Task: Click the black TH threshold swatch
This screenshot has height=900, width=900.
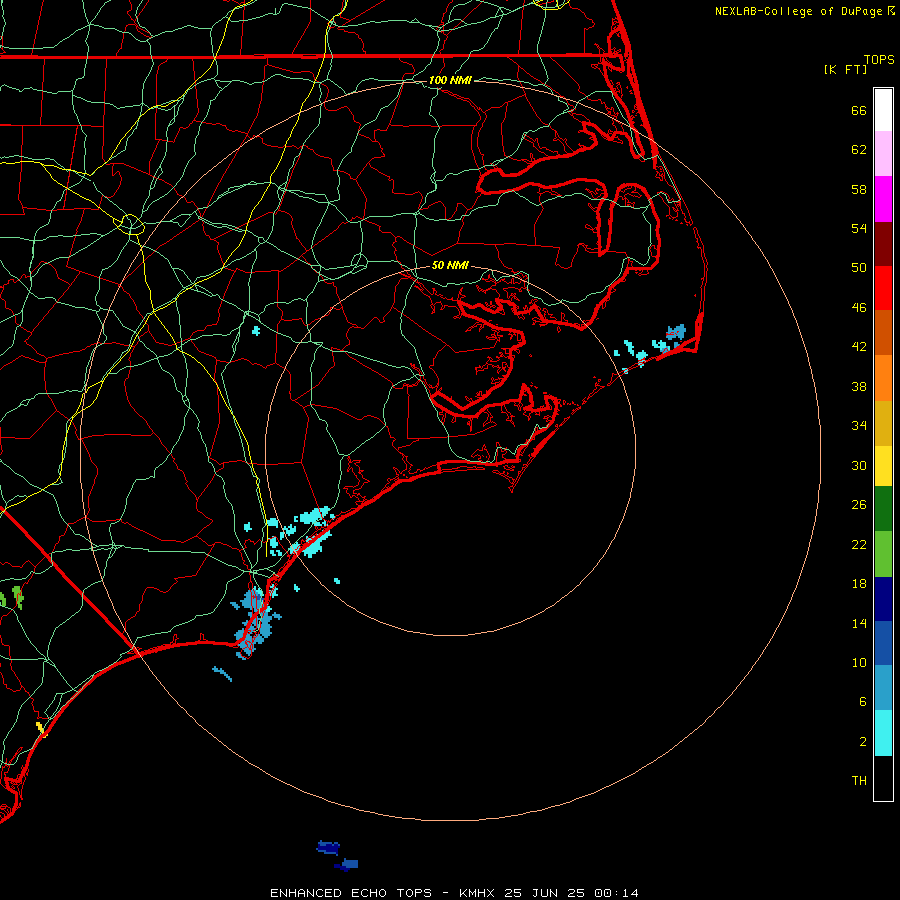Action: (x=883, y=778)
